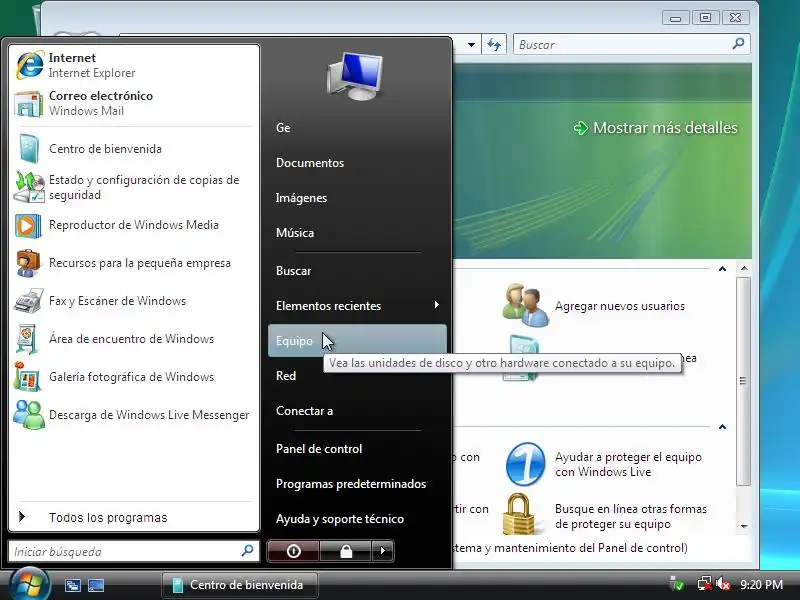Select Buscar in Start menu right pane

[x=357, y=271]
